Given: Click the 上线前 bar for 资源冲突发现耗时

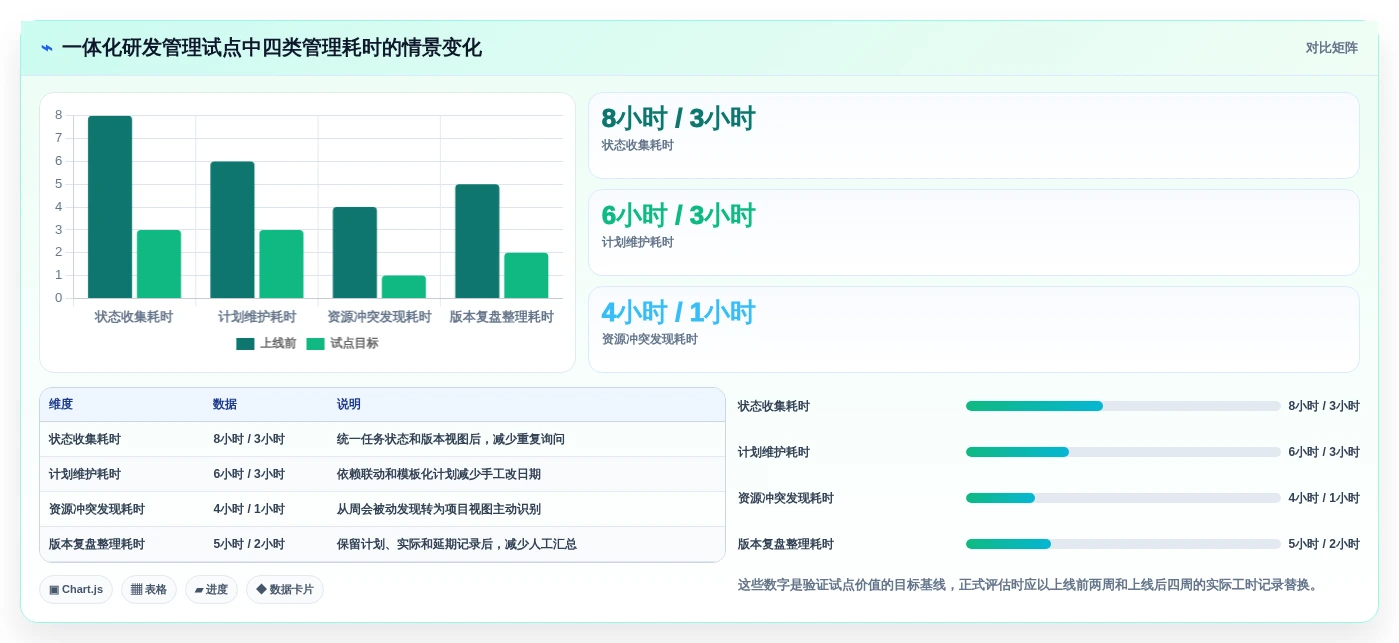Looking at the screenshot, I should point(355,253).
